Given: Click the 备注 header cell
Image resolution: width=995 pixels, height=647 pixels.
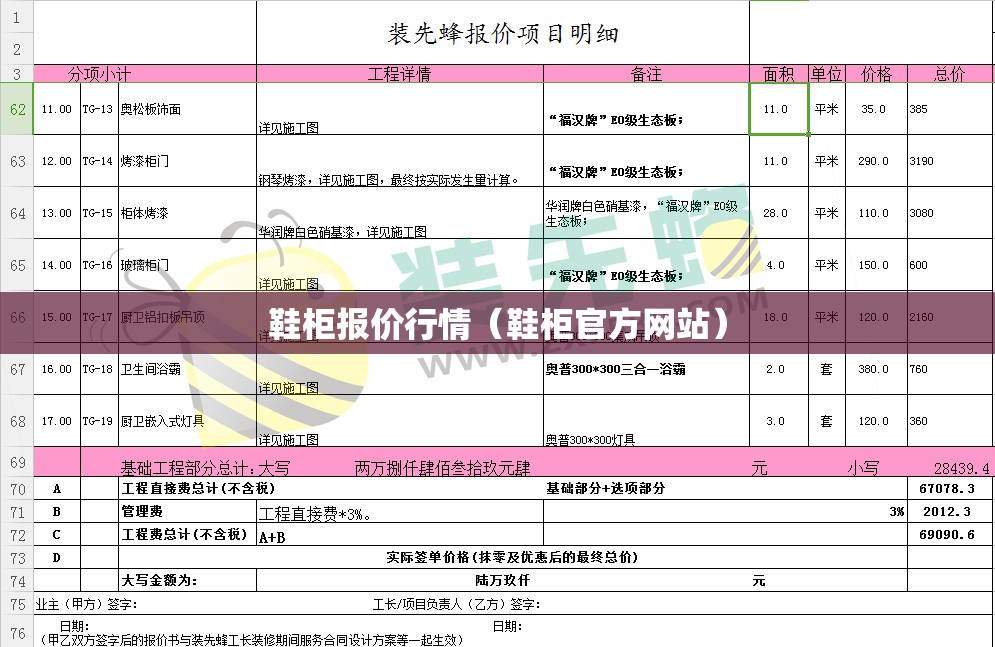Looking at the screenshot, I should coord(646,74).
